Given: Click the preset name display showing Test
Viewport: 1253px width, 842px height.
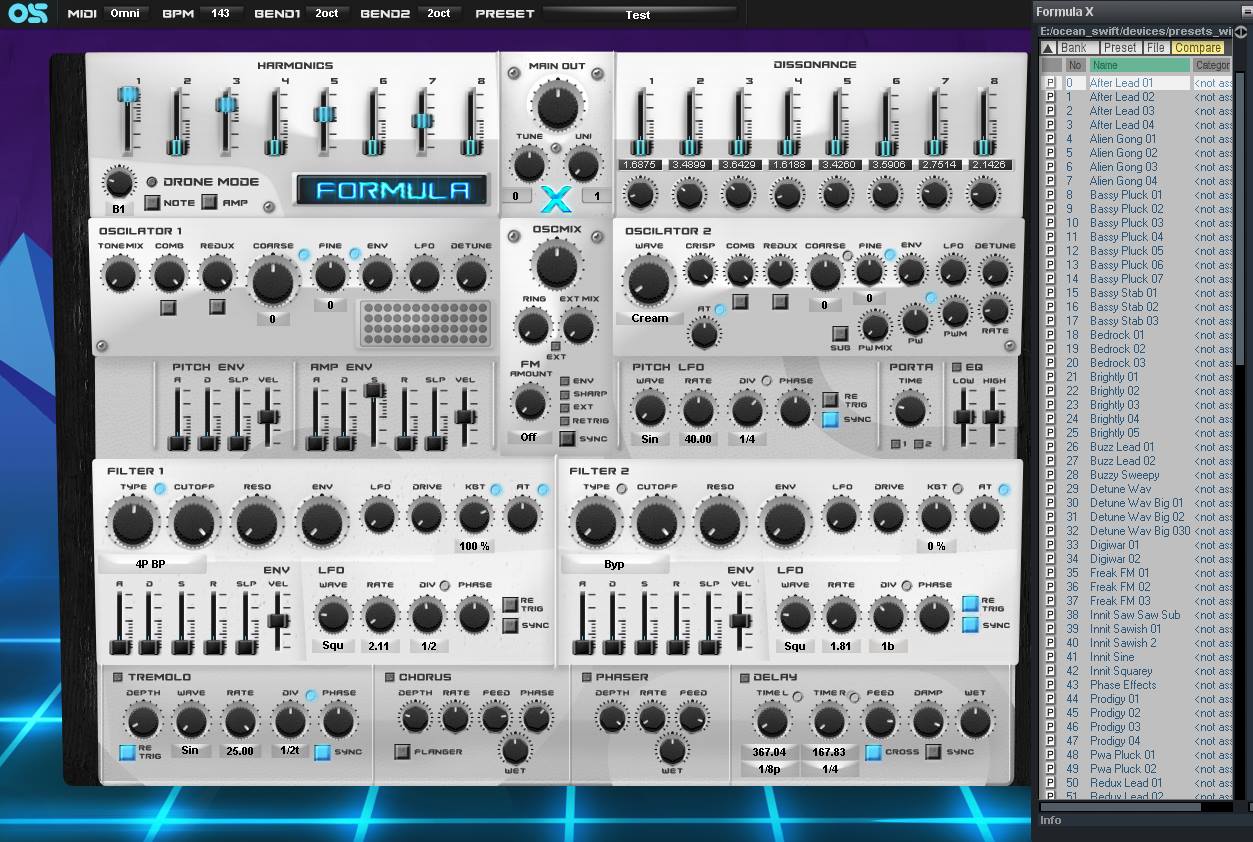Looking at the screenshot, I should (638, 14).
